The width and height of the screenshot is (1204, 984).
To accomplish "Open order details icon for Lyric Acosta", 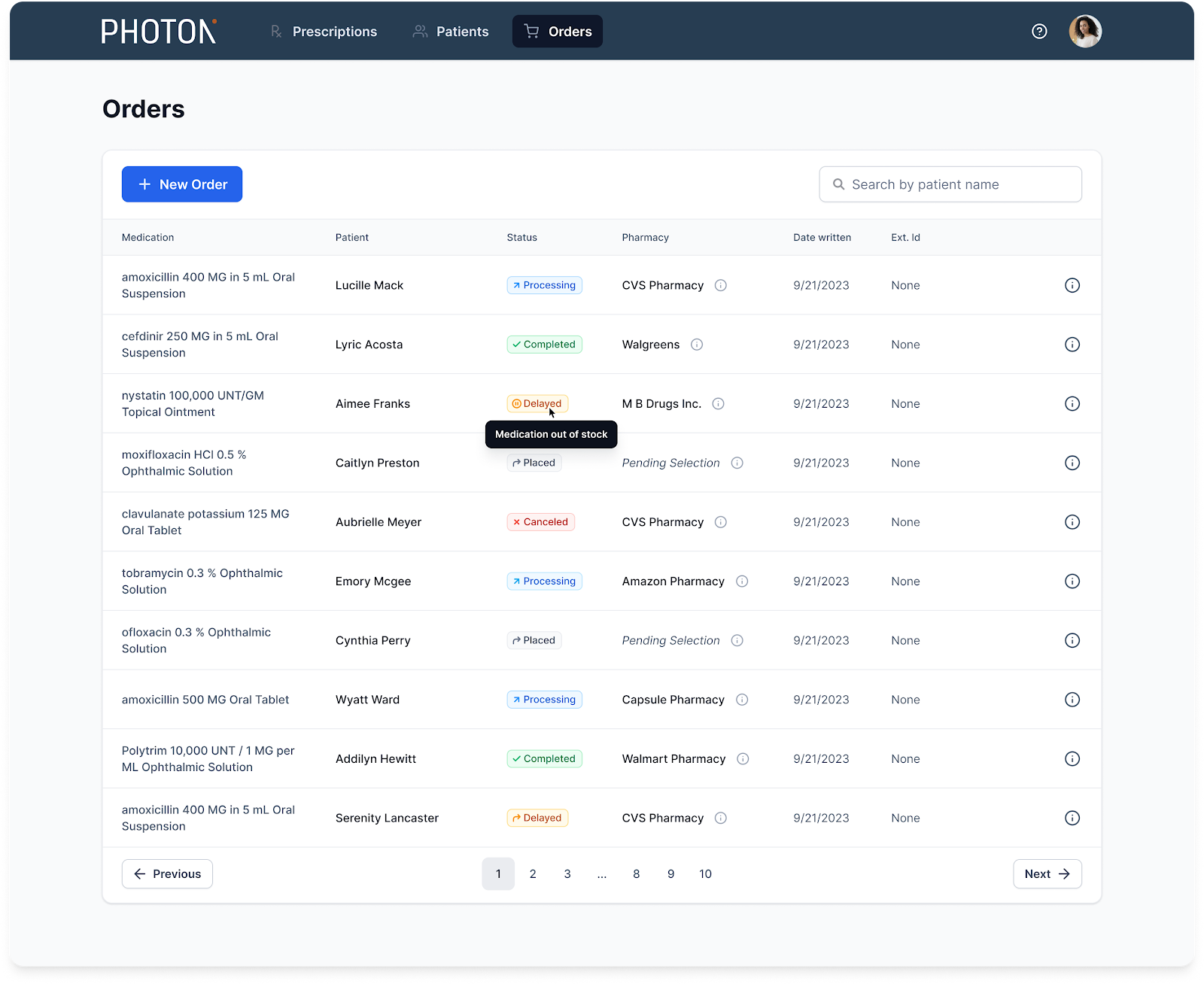I will click(x=1072, y=345).
